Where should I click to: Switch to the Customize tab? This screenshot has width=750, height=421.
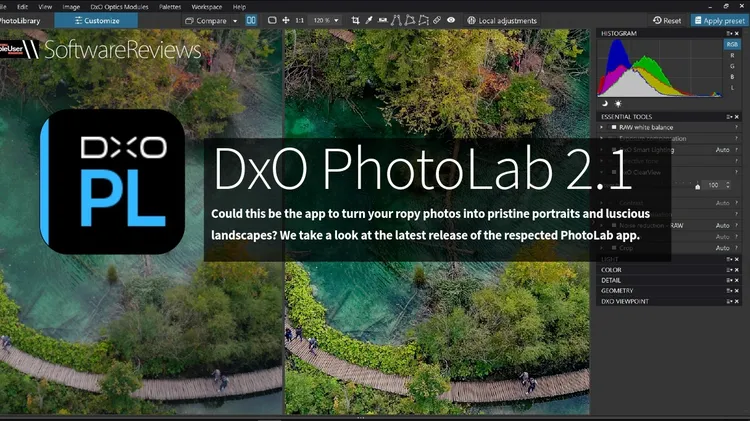point(96,21)
